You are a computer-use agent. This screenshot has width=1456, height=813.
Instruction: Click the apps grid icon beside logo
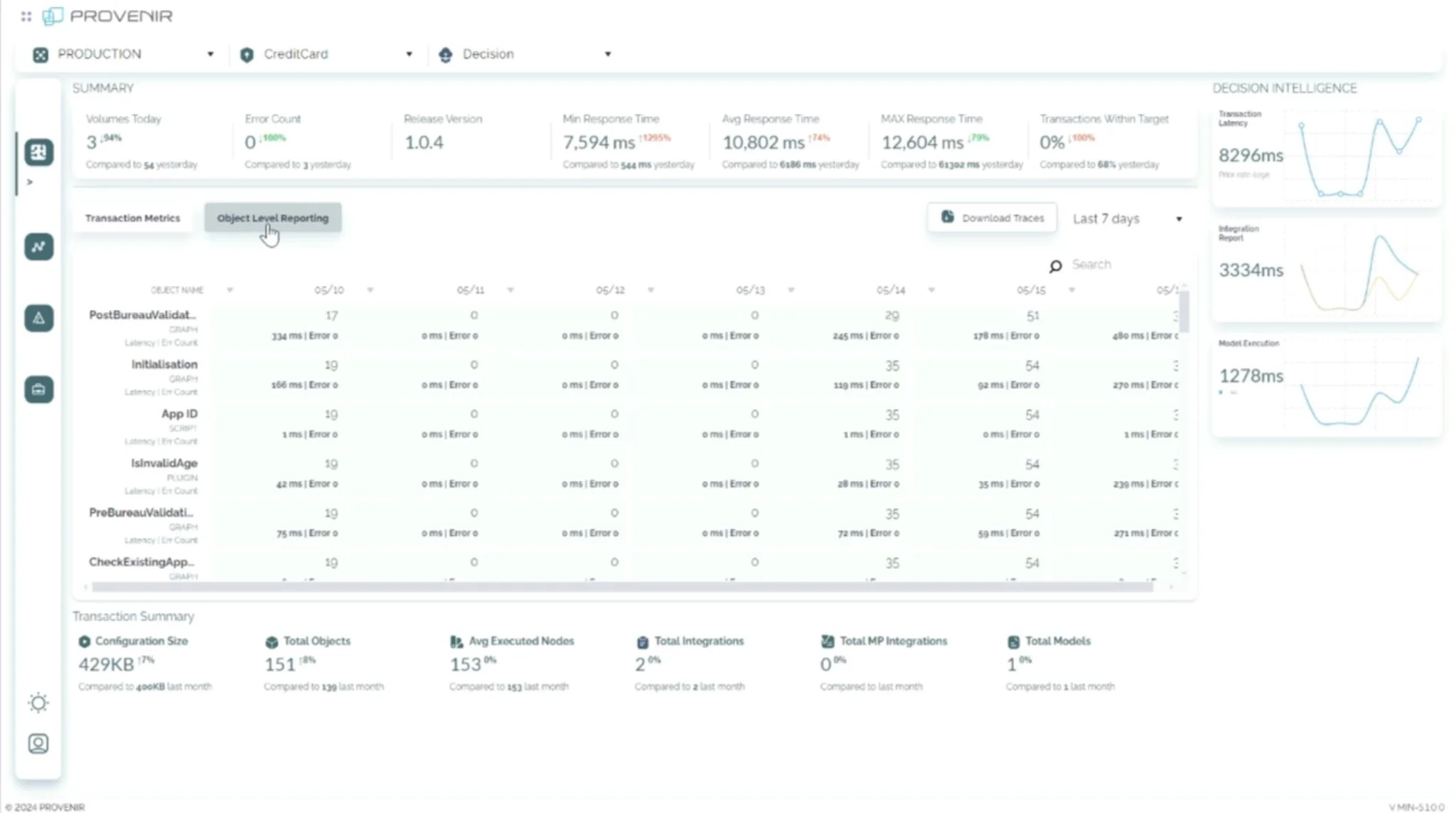26,16
